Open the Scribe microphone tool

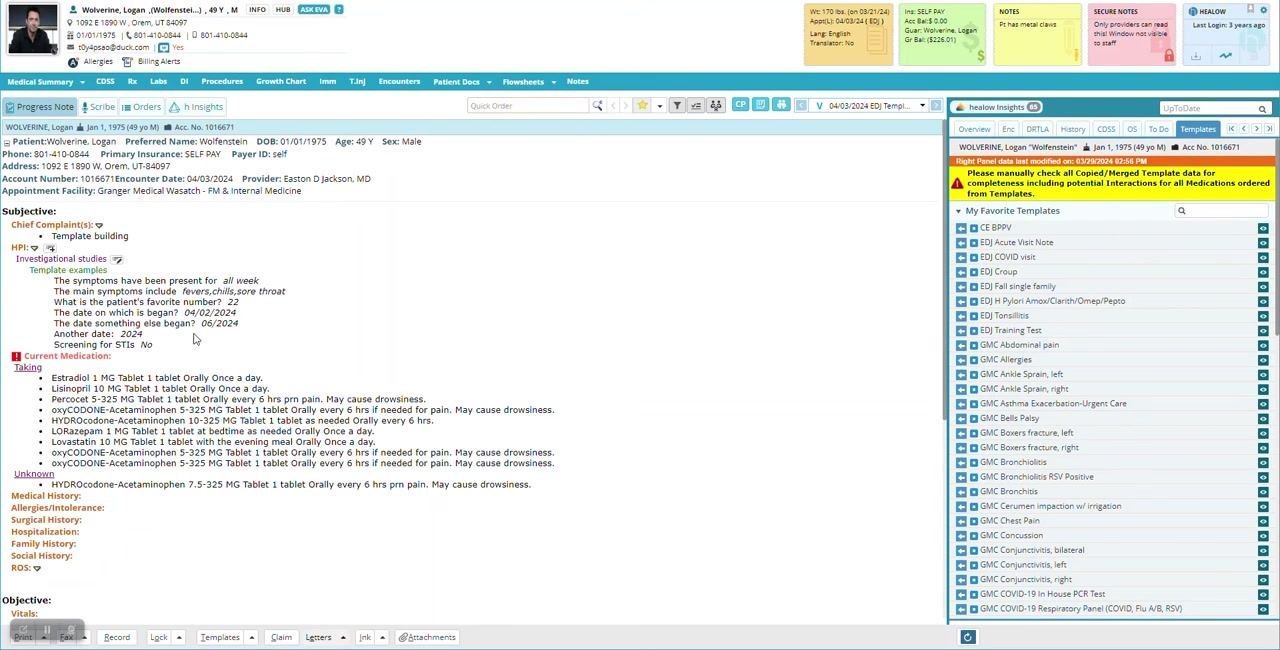(x=98, y=107)
